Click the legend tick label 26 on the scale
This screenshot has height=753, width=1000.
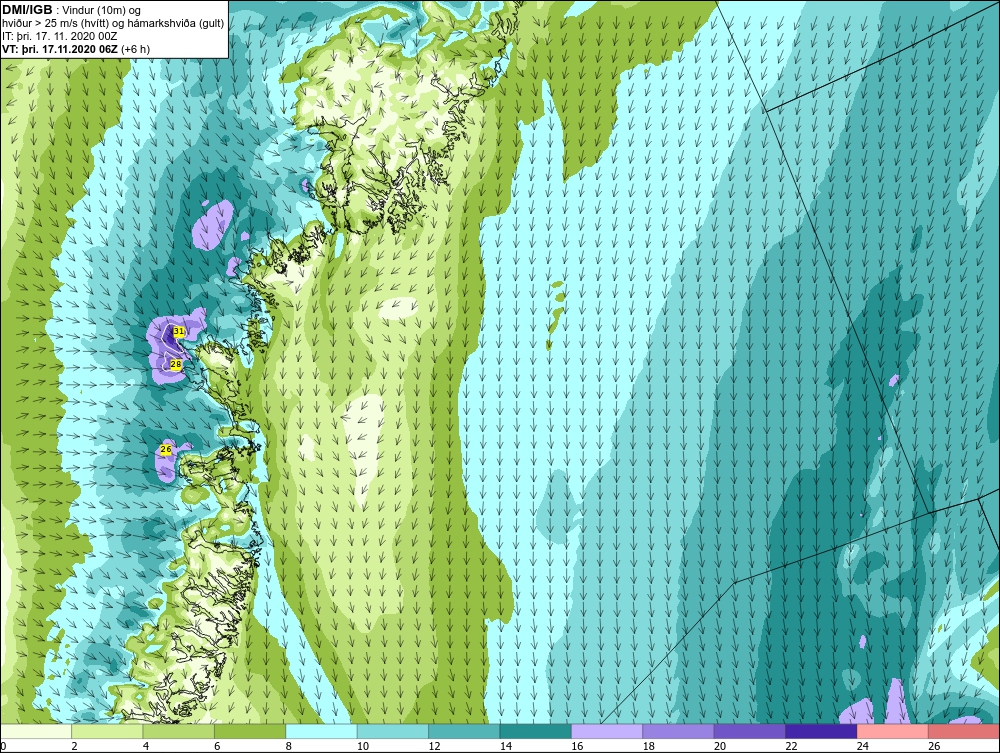[934, 746]
